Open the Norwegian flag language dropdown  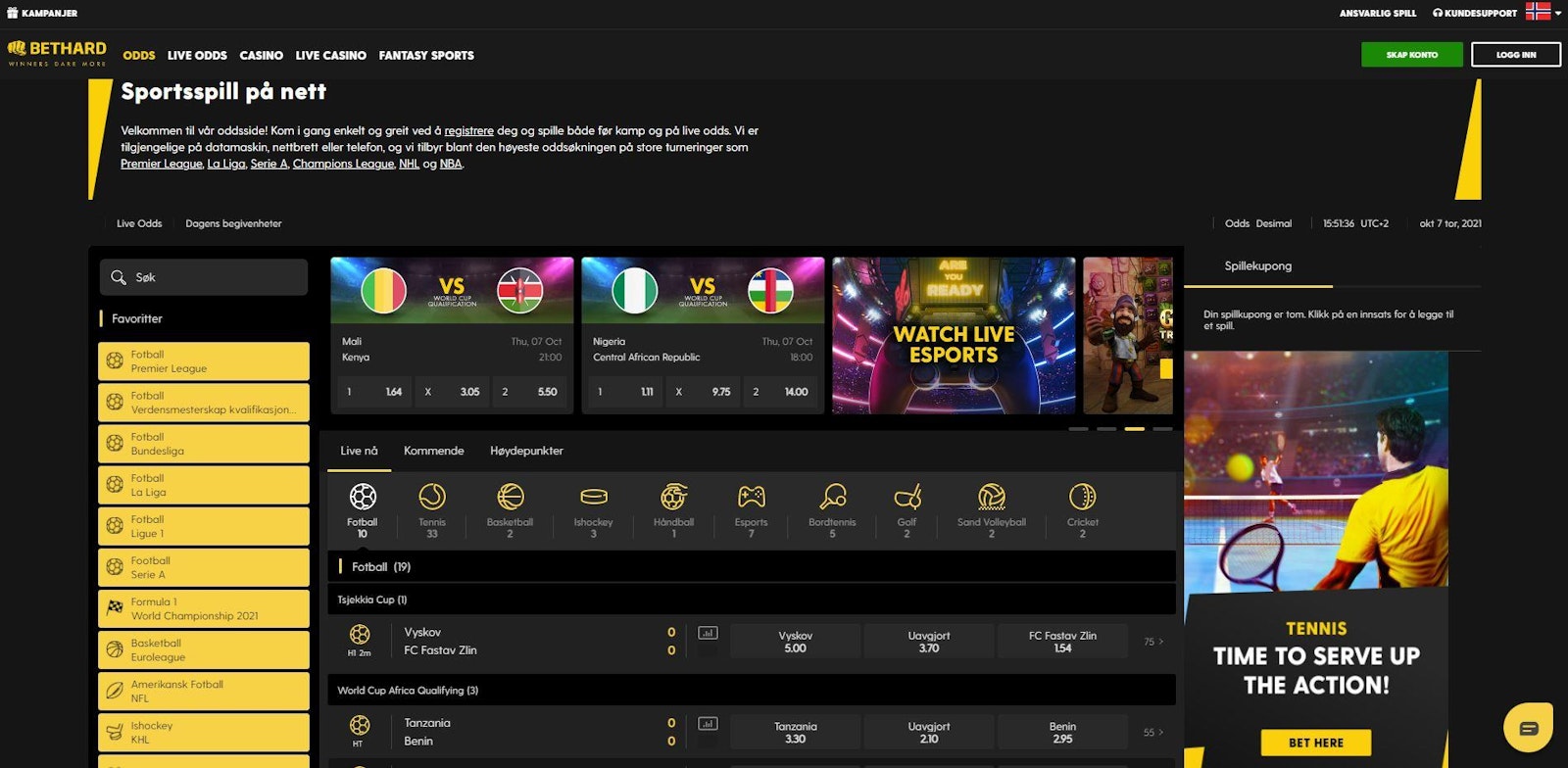[1543, 13]
